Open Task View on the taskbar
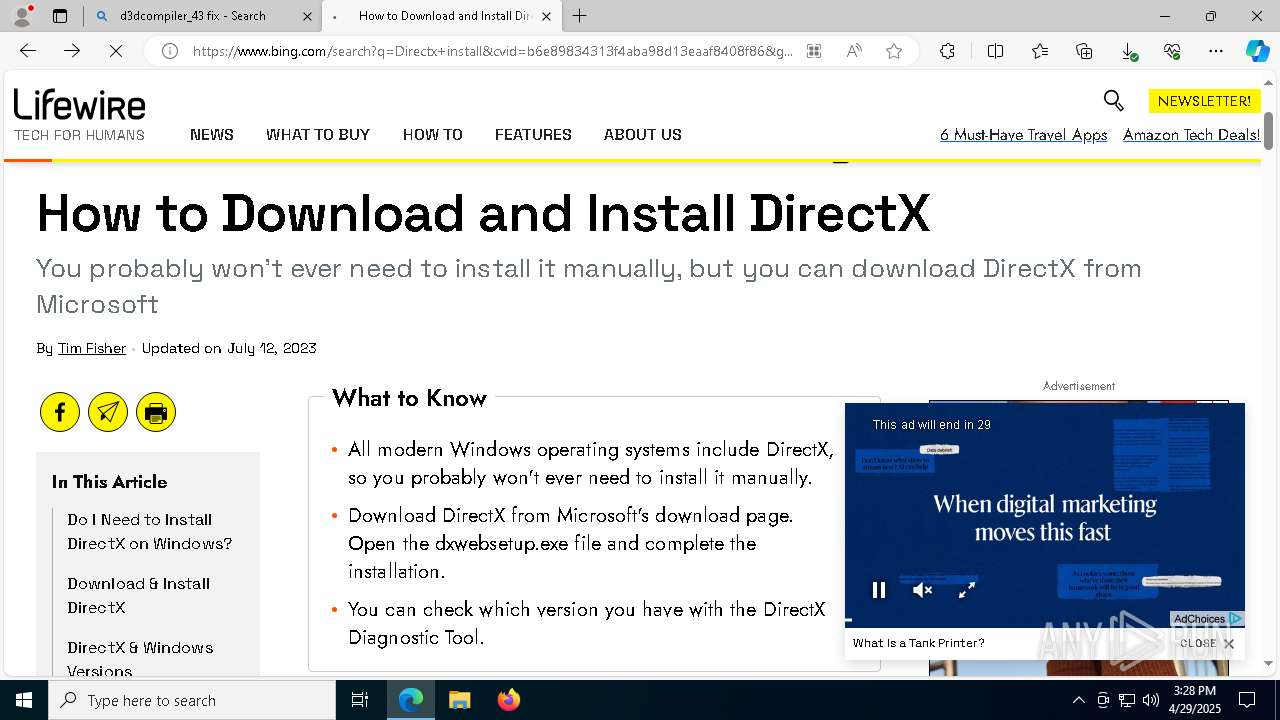Image resolution: width=1280 pixels, height=720 pixels. click(x=360, y=700)
